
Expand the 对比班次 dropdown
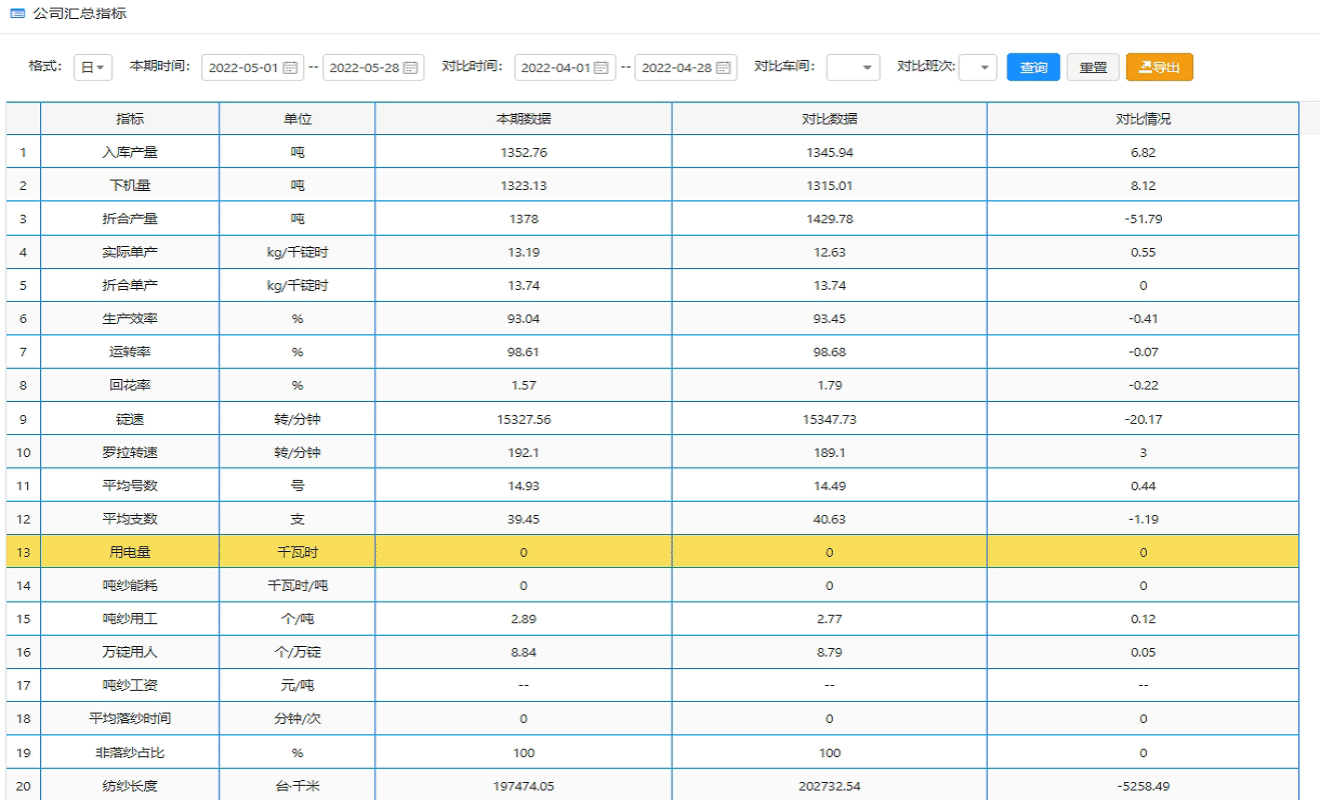(978, 68)
